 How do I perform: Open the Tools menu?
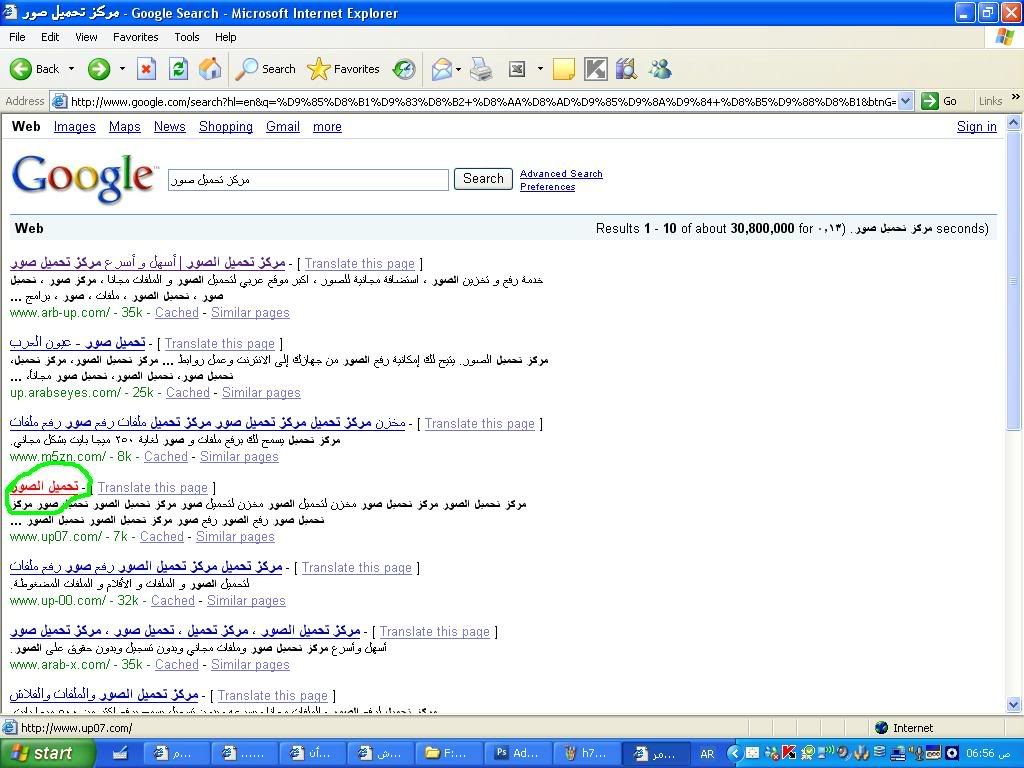pos(187,37)
